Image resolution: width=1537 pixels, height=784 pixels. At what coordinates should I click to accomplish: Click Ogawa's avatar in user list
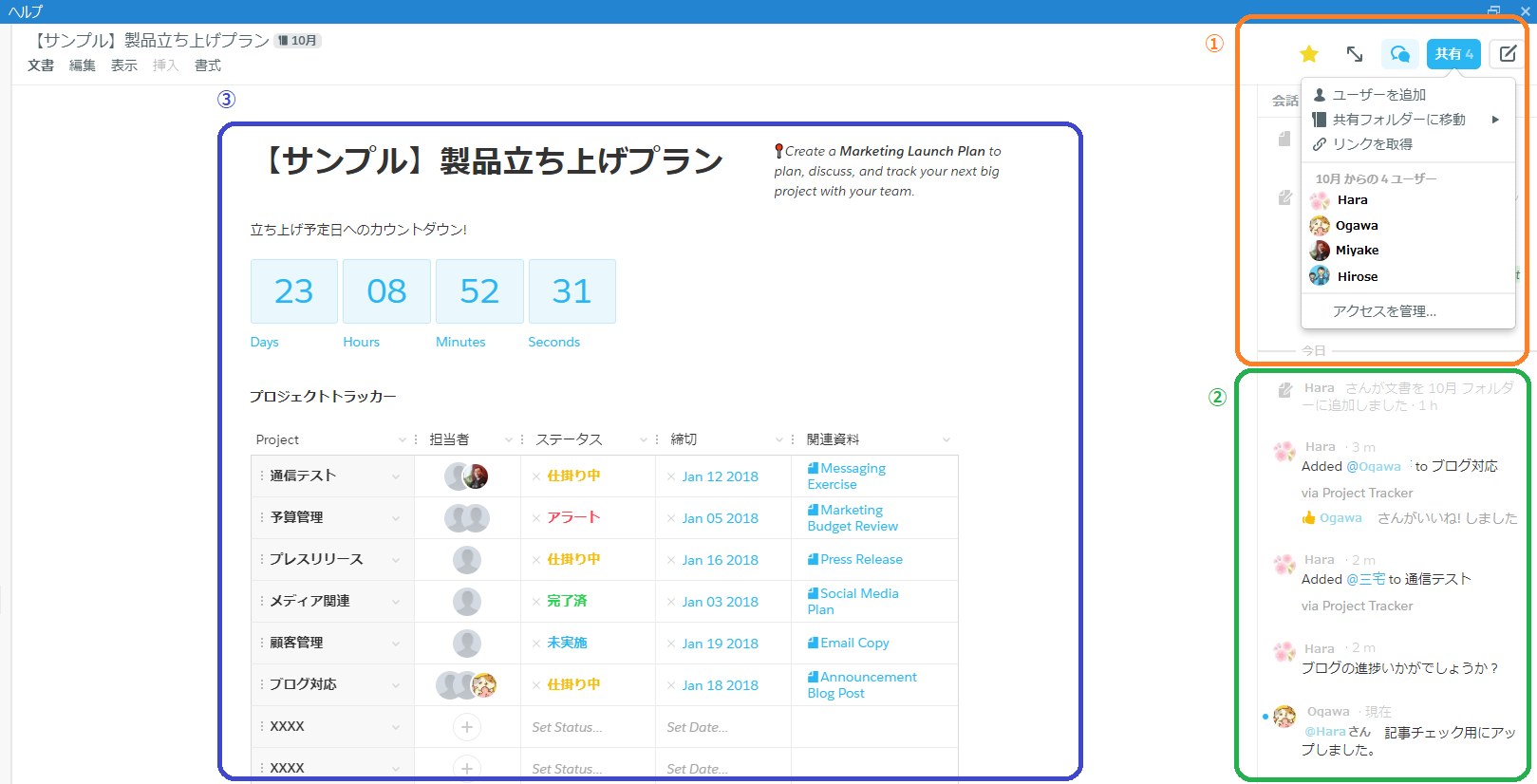click(1320, 226)
